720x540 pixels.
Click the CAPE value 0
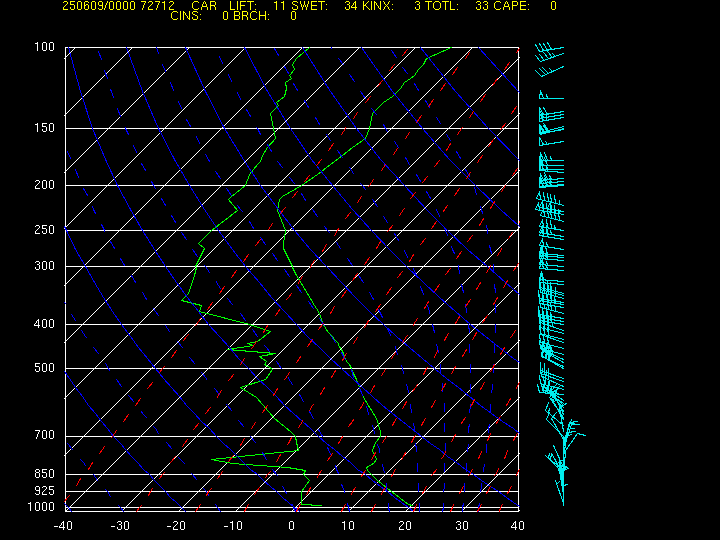553,6
